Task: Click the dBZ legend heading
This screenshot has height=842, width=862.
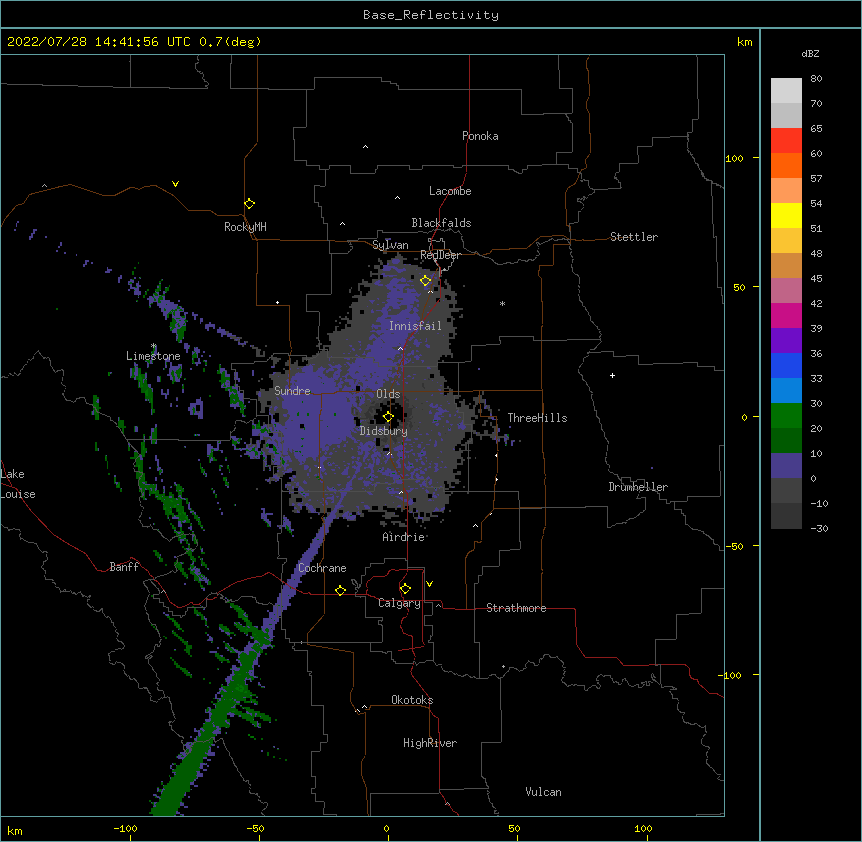Action: pos(810,53)
